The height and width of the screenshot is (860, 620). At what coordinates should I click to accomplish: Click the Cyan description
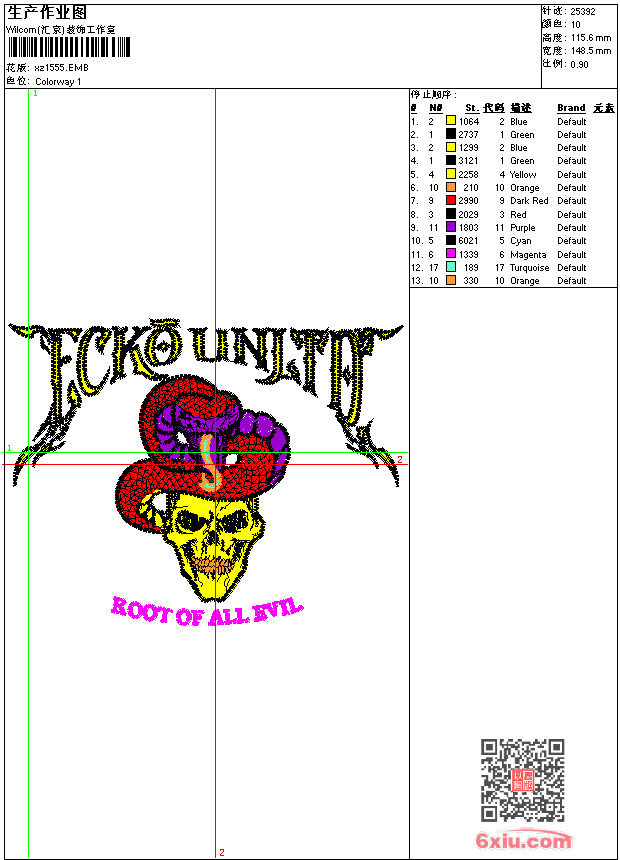tap(520, 241)
